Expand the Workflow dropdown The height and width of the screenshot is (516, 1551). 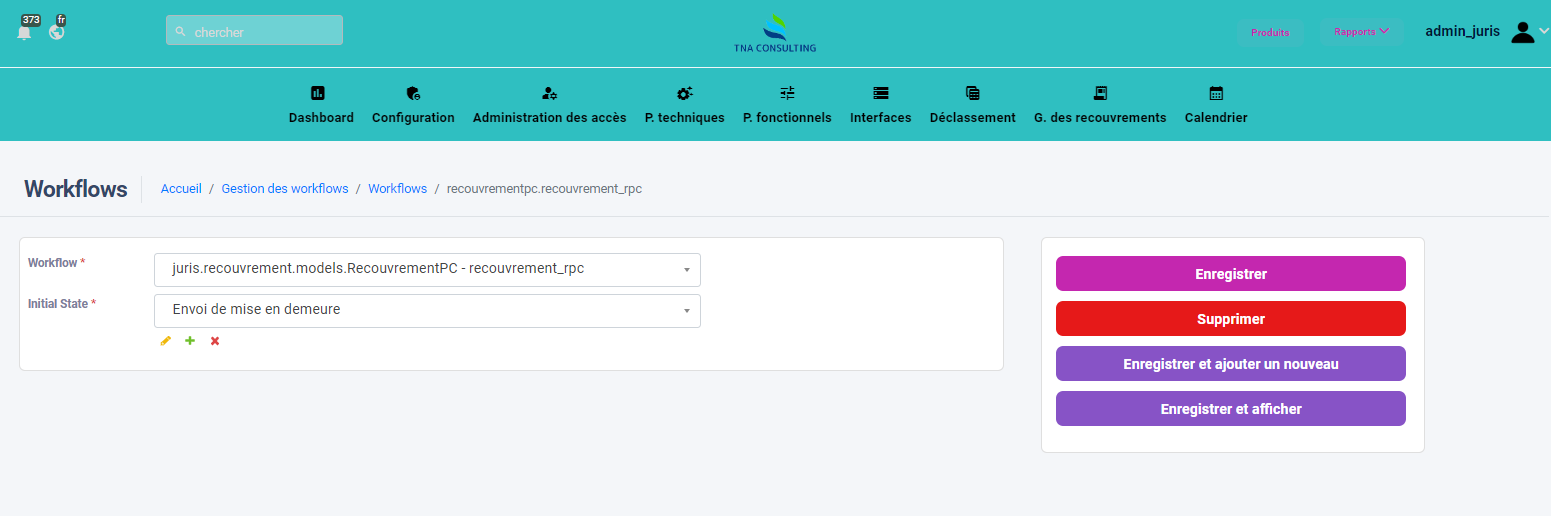click(427, 269)
